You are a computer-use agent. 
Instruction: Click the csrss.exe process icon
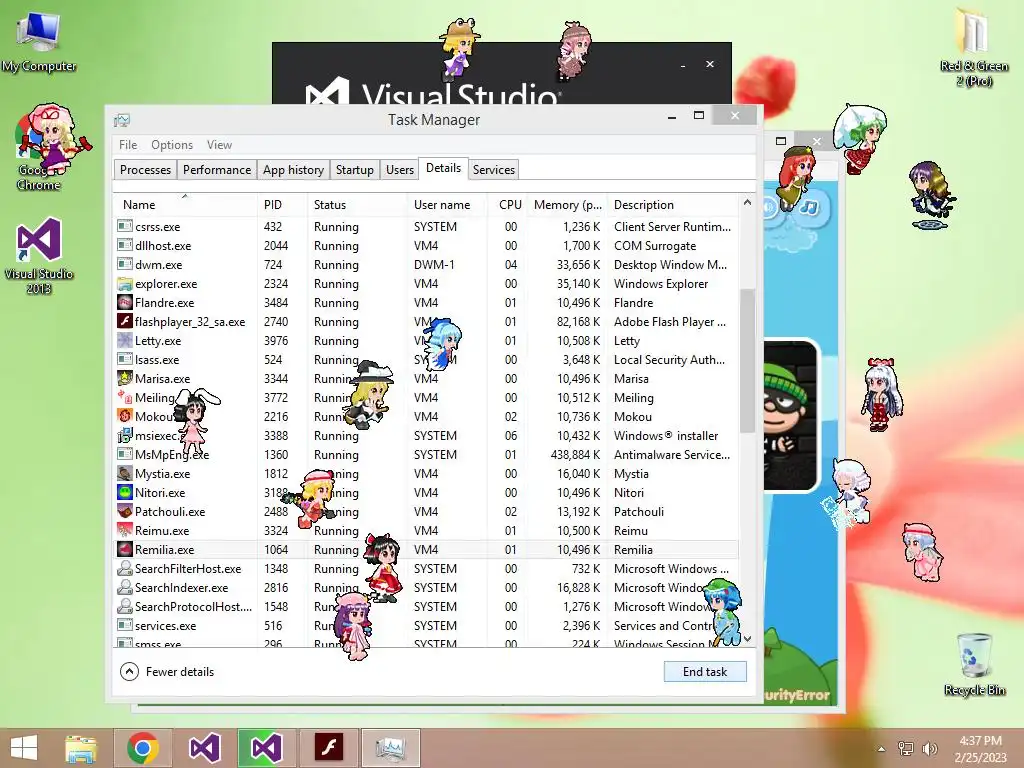[125, 226]
